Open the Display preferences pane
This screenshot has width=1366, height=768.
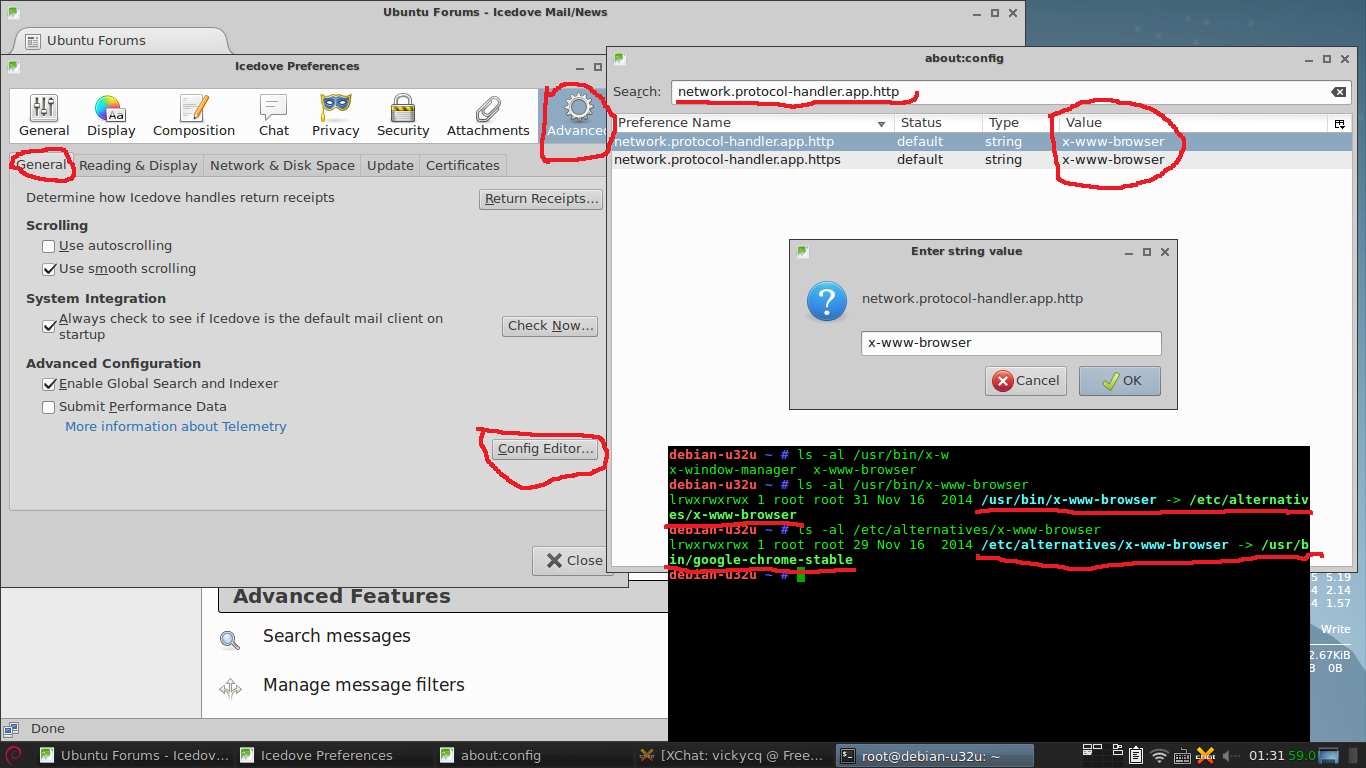click(111, 116)
